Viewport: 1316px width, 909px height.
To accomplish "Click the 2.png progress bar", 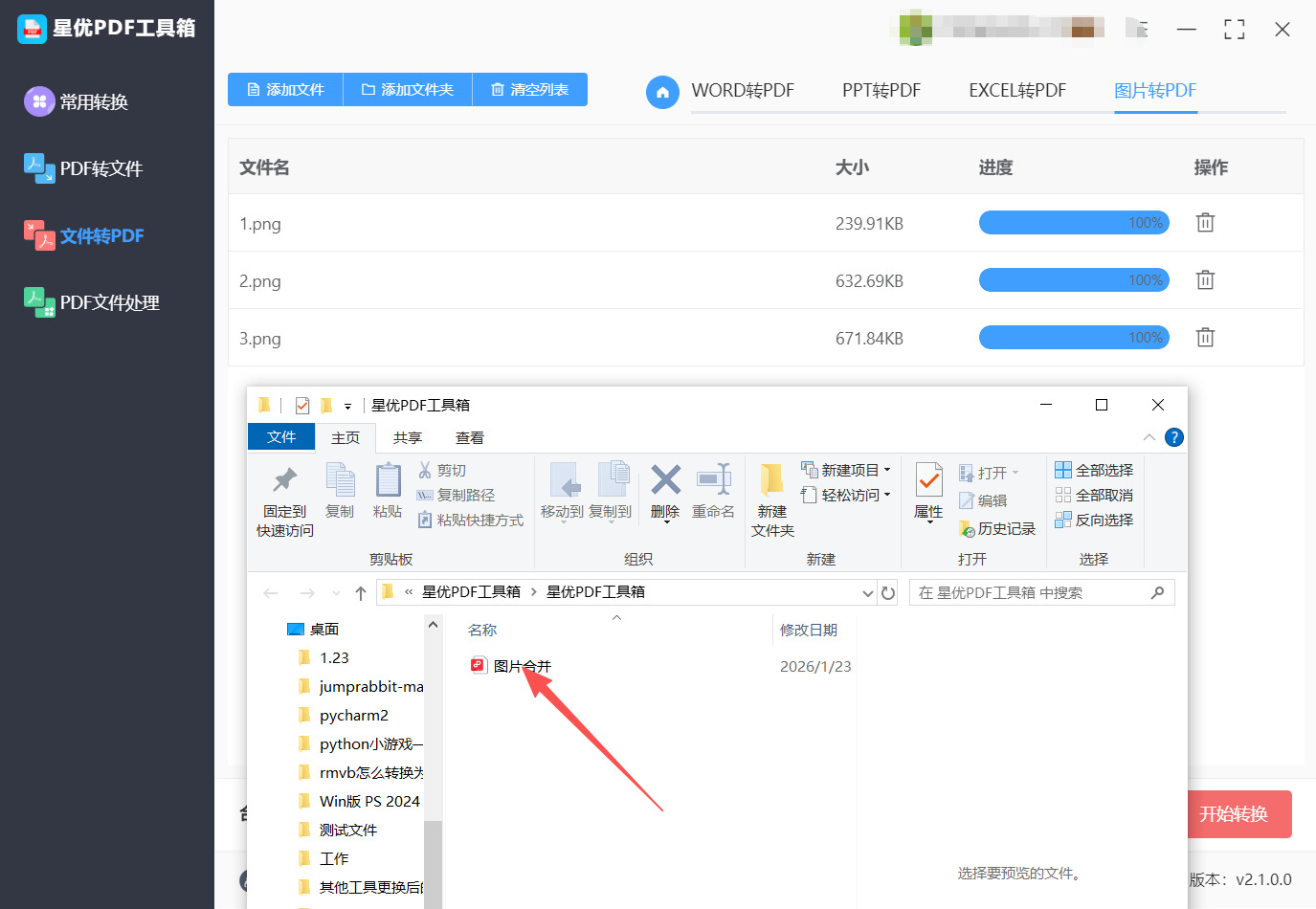I will (x=1074, y=280).
